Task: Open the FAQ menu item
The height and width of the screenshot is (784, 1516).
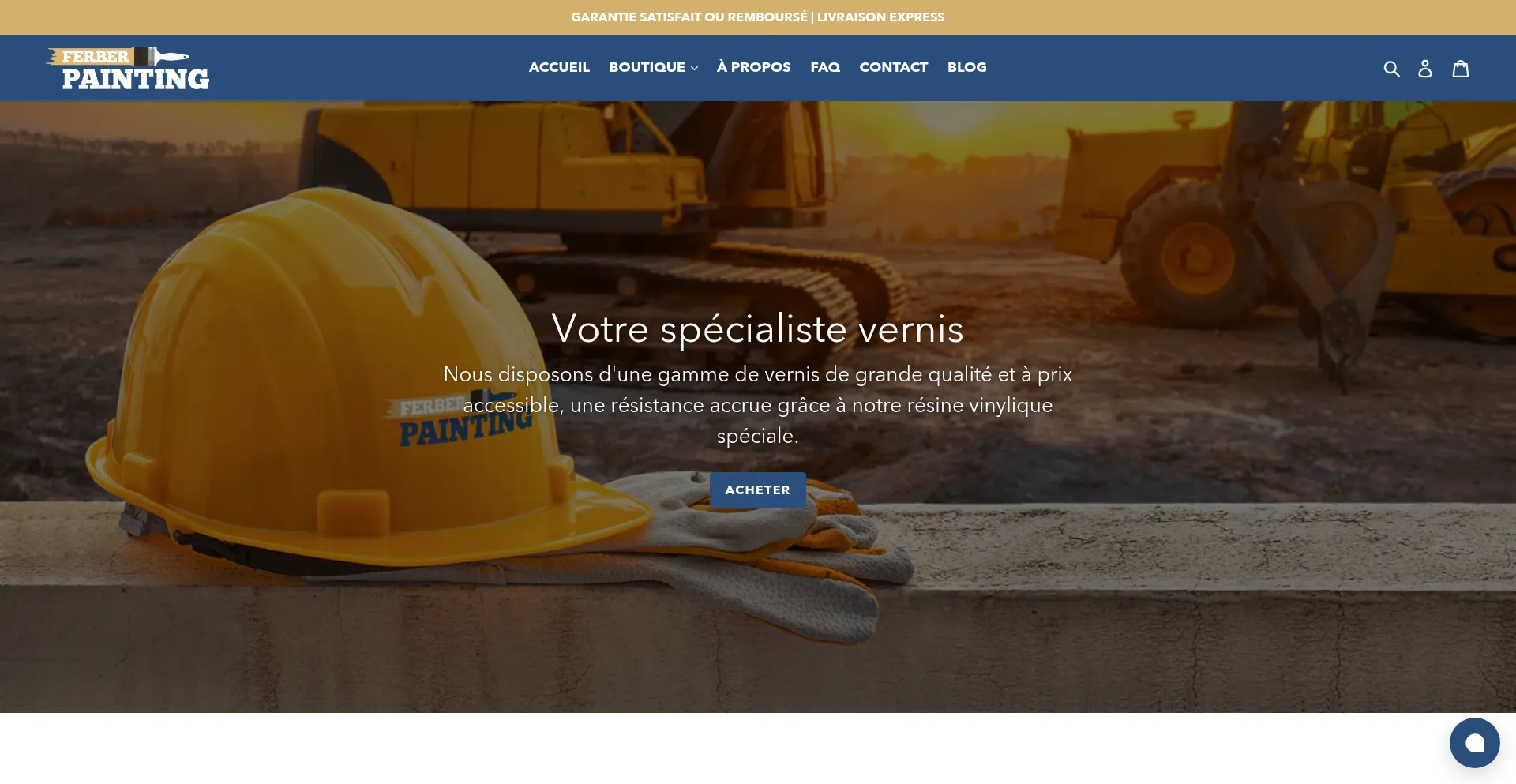Action: tap(825, 67)
